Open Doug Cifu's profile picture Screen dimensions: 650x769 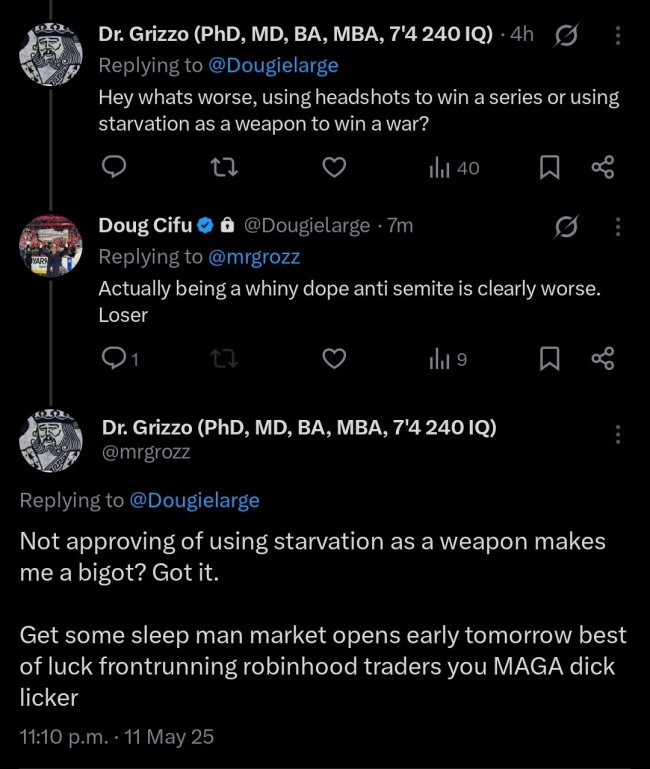click(x=50, y=245)
